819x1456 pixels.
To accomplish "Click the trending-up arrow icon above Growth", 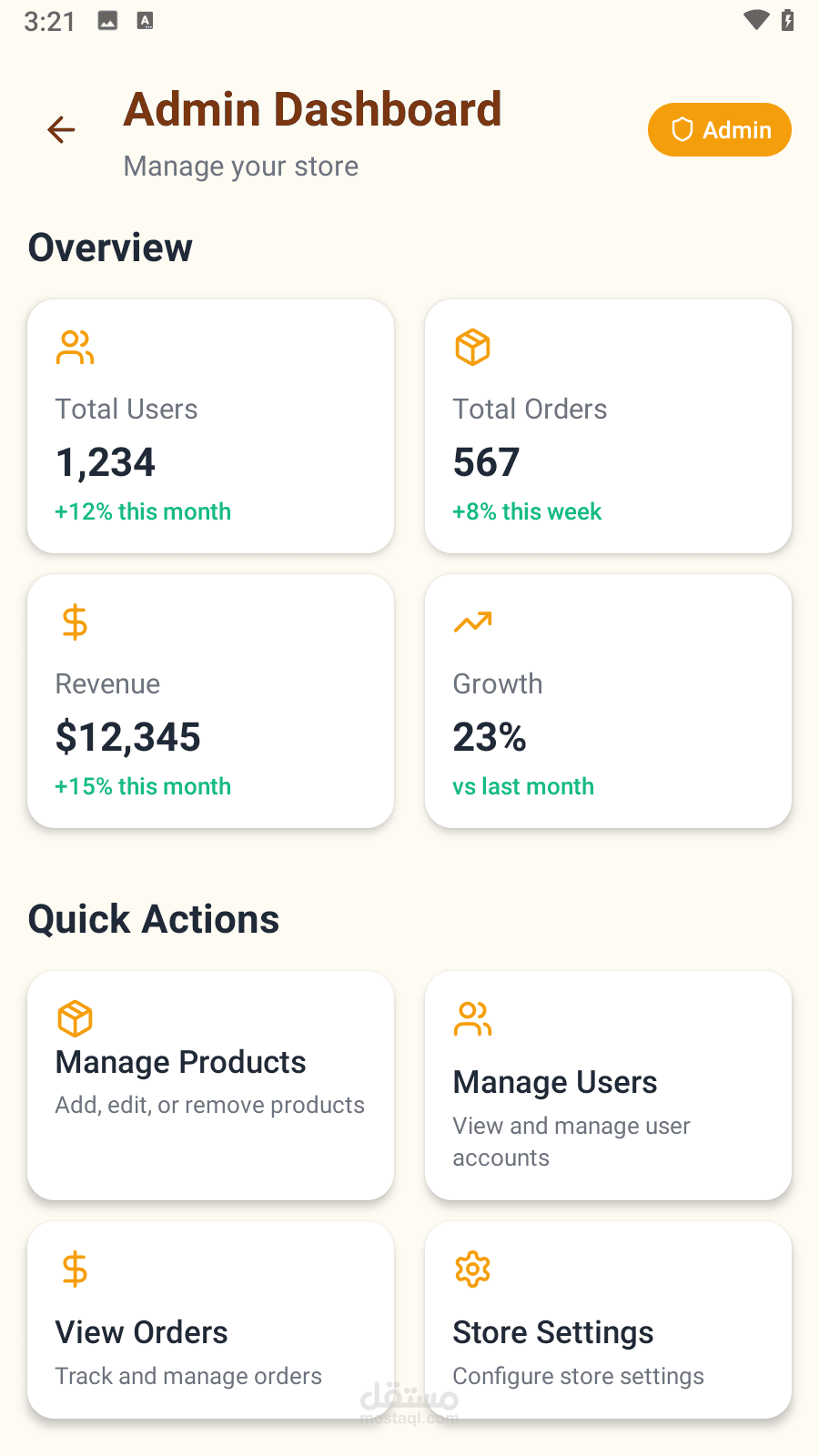I will [x=472, y=622].
